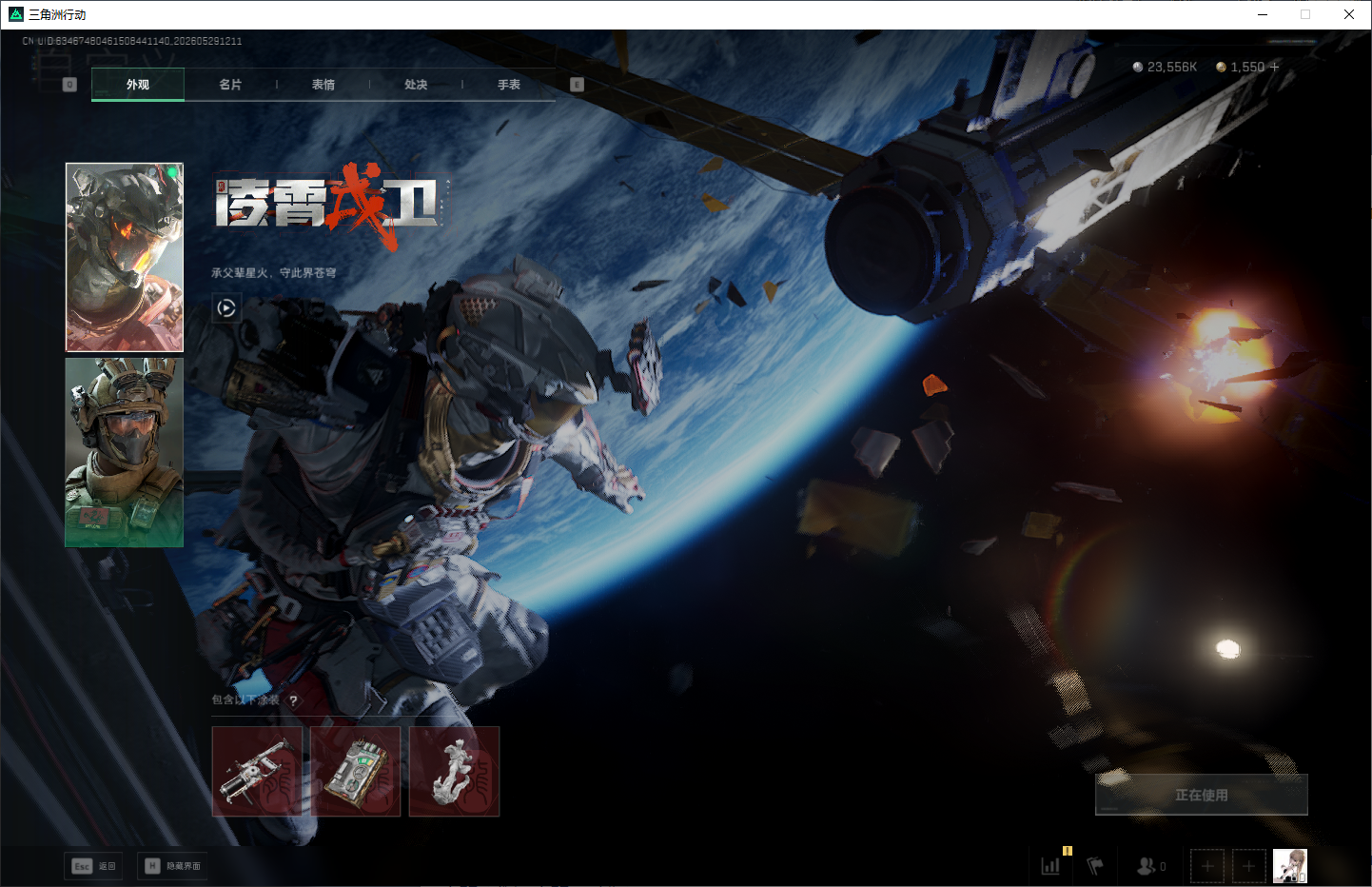Open the 表情 tab
This screenshot has width=1372, height=887.
pos(323,85)
